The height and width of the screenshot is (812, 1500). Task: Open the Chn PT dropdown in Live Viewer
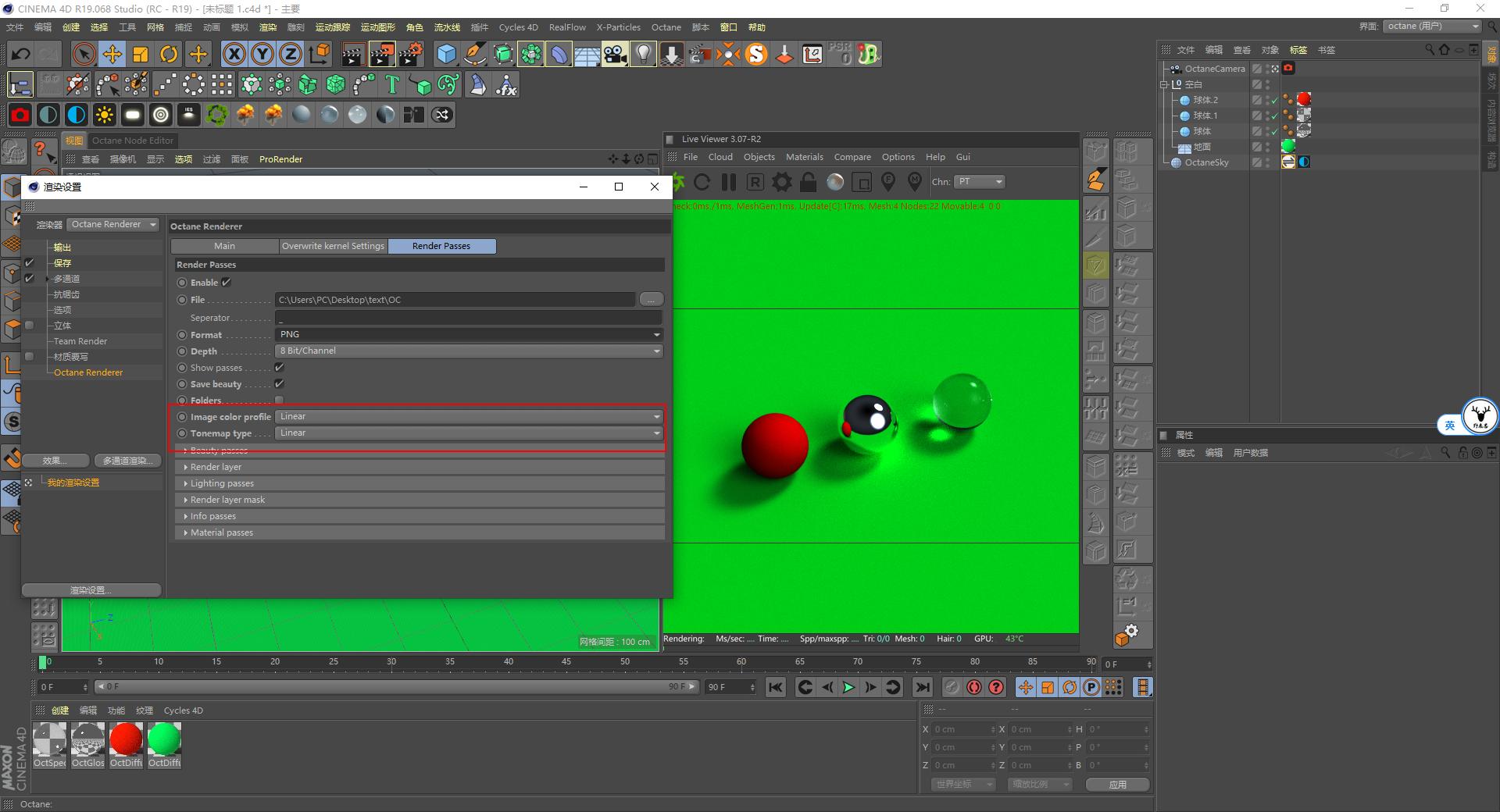click(978, 182)
